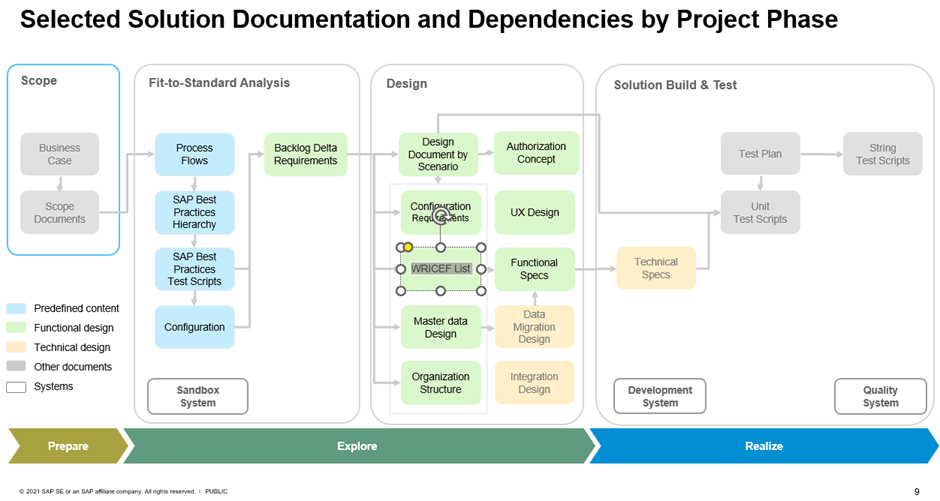
Task: Click the slide title text
Action: click(428, 20)
